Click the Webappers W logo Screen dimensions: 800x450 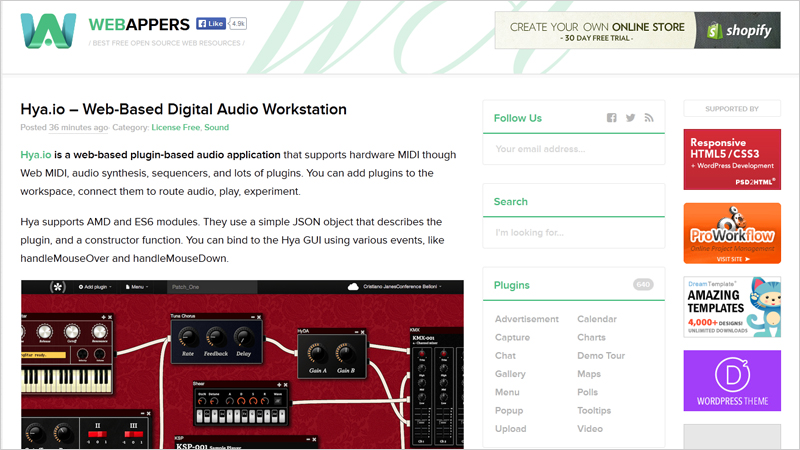[48, 31]
